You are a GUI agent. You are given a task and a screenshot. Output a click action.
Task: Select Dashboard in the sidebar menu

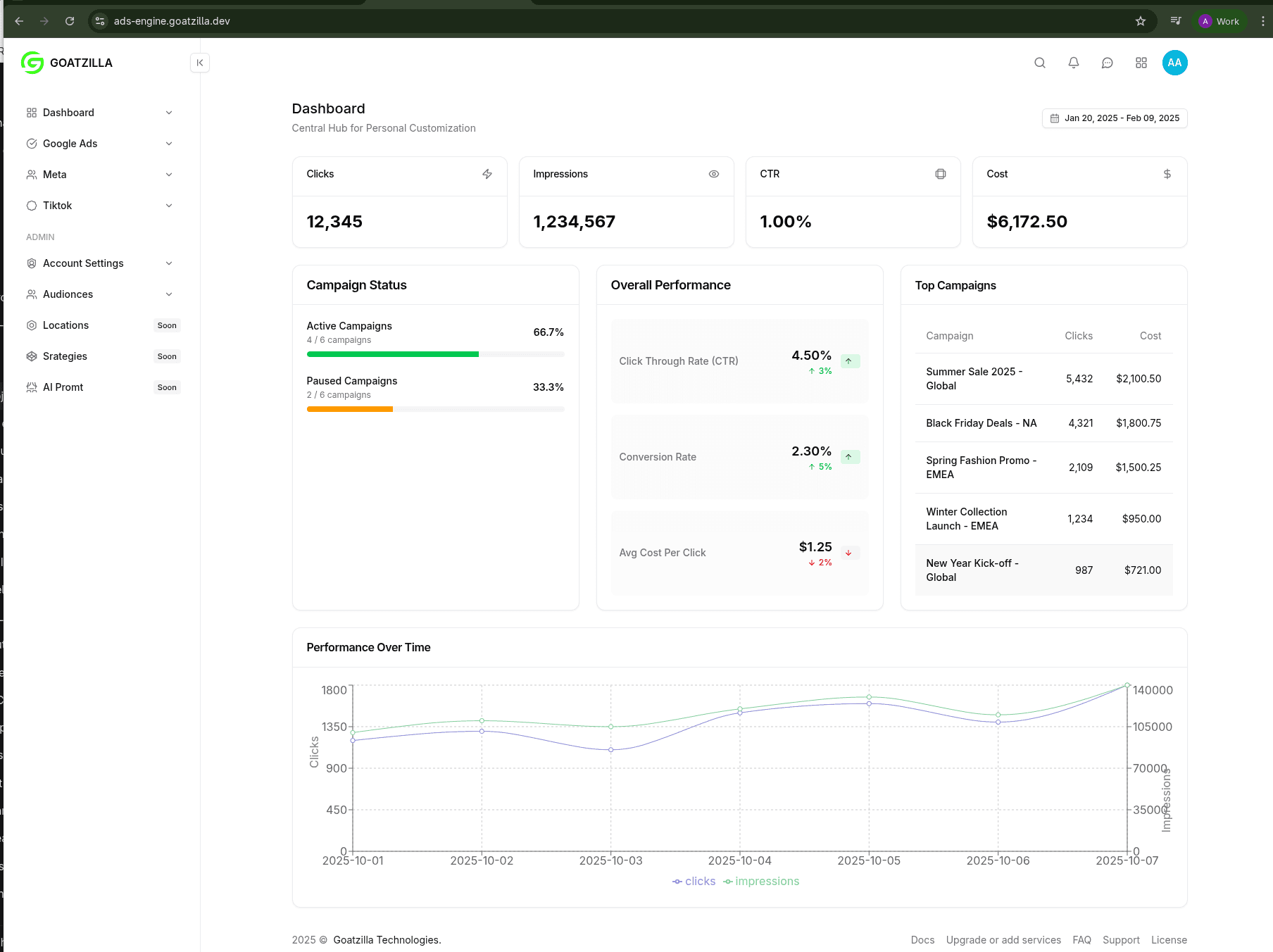click(68, 112)
